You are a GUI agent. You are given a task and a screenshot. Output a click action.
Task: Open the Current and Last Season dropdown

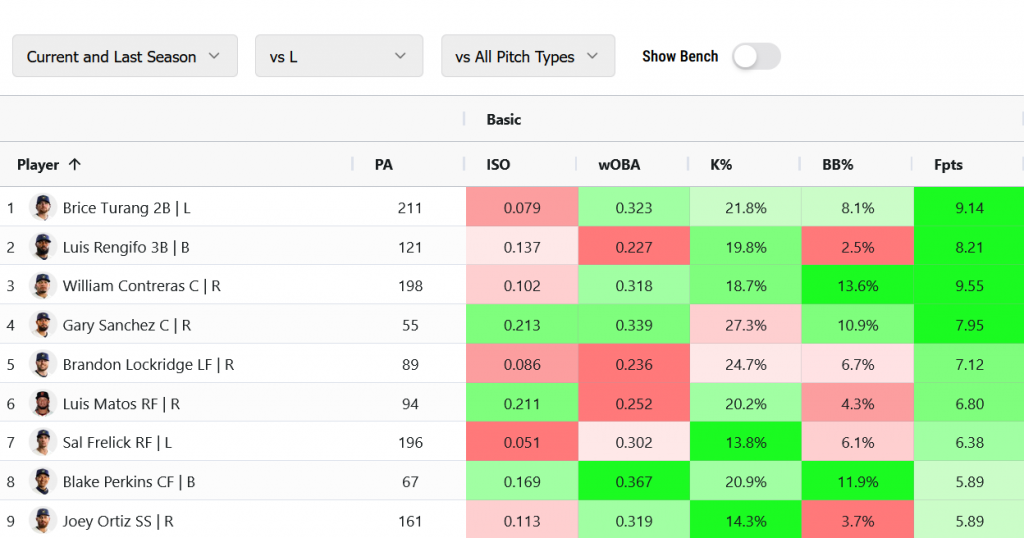124,57
